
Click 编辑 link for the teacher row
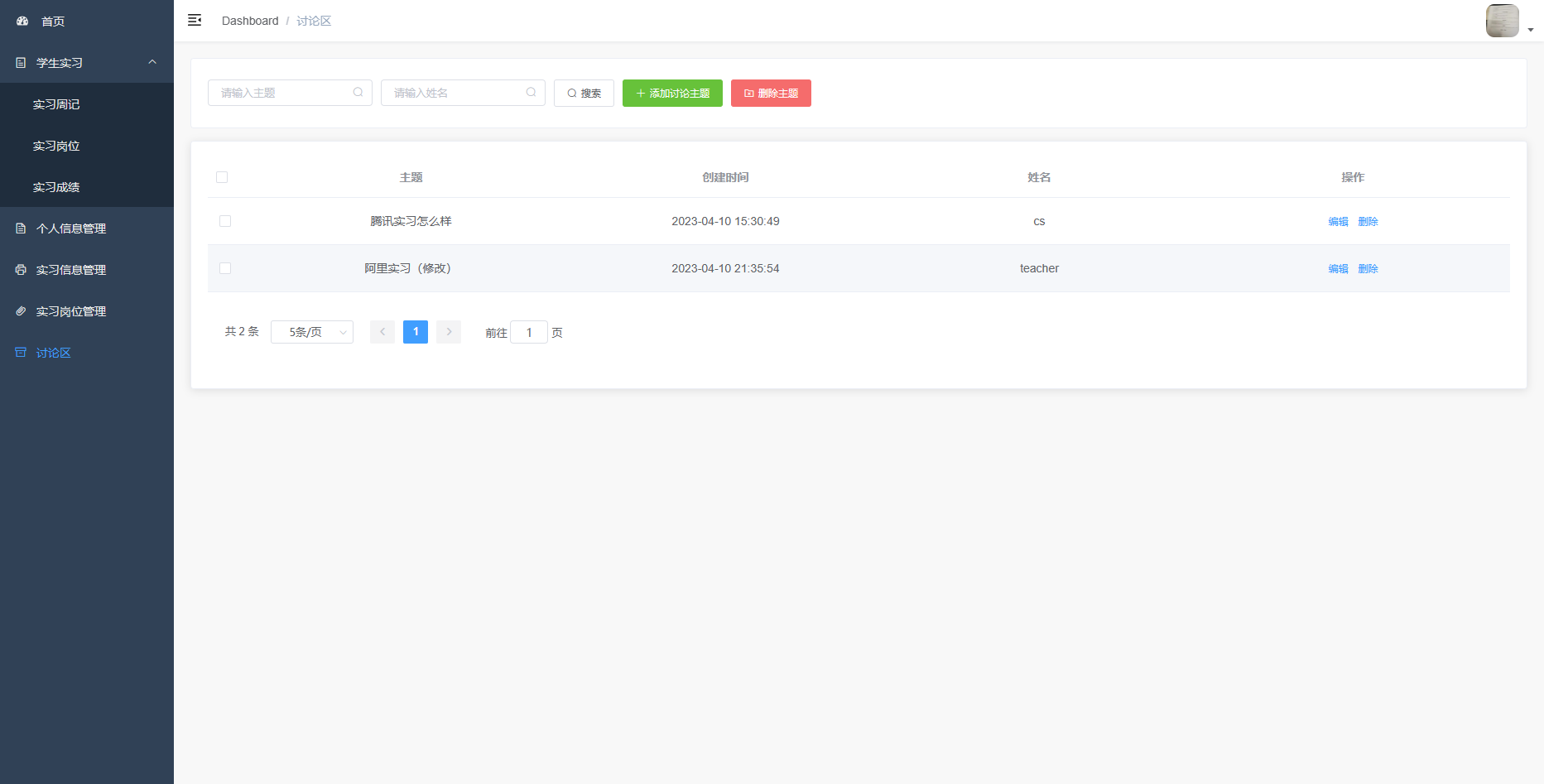tap(1338, 269)
